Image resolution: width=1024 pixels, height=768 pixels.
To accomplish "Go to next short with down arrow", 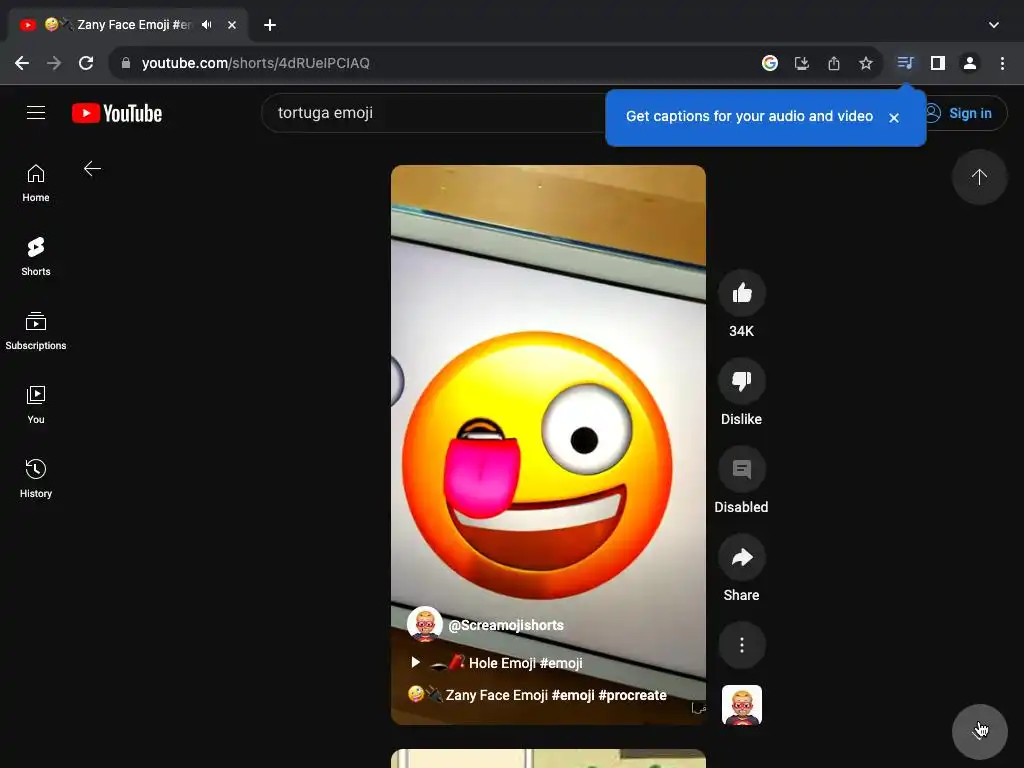I will 979,731.
